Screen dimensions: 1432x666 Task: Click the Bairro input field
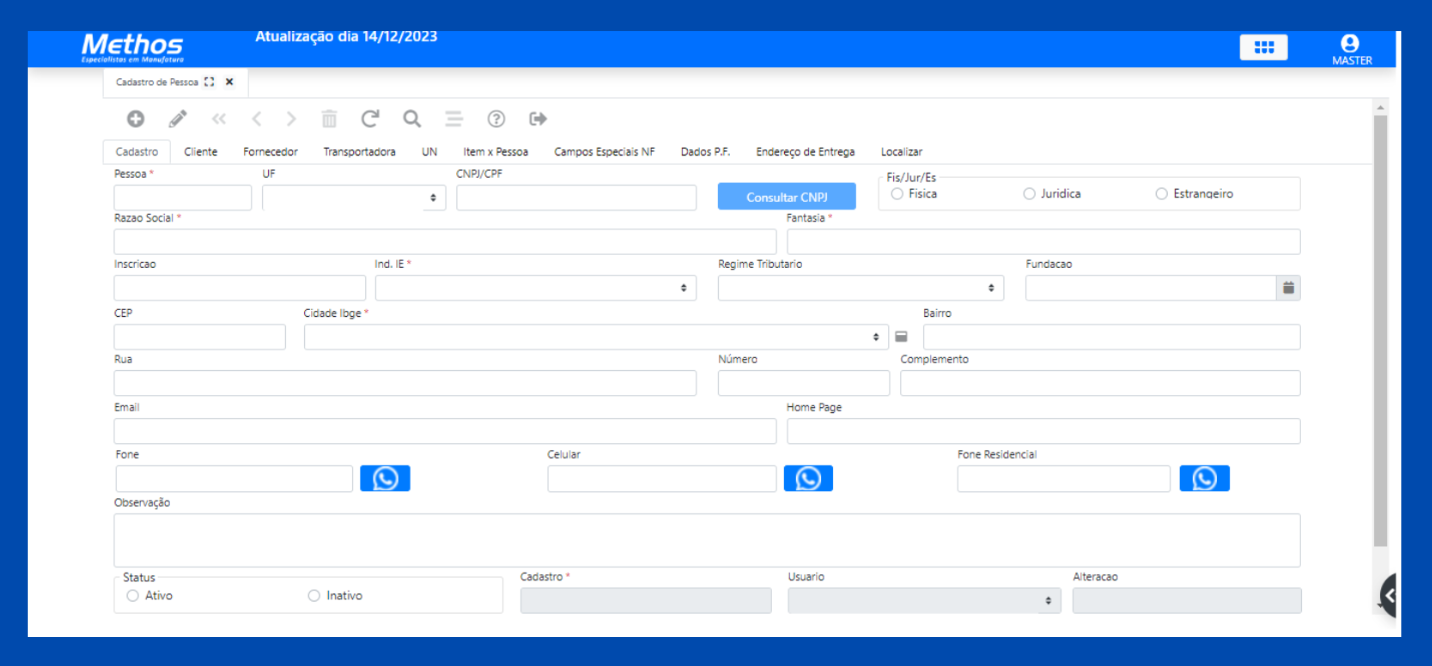[1112, 337]
